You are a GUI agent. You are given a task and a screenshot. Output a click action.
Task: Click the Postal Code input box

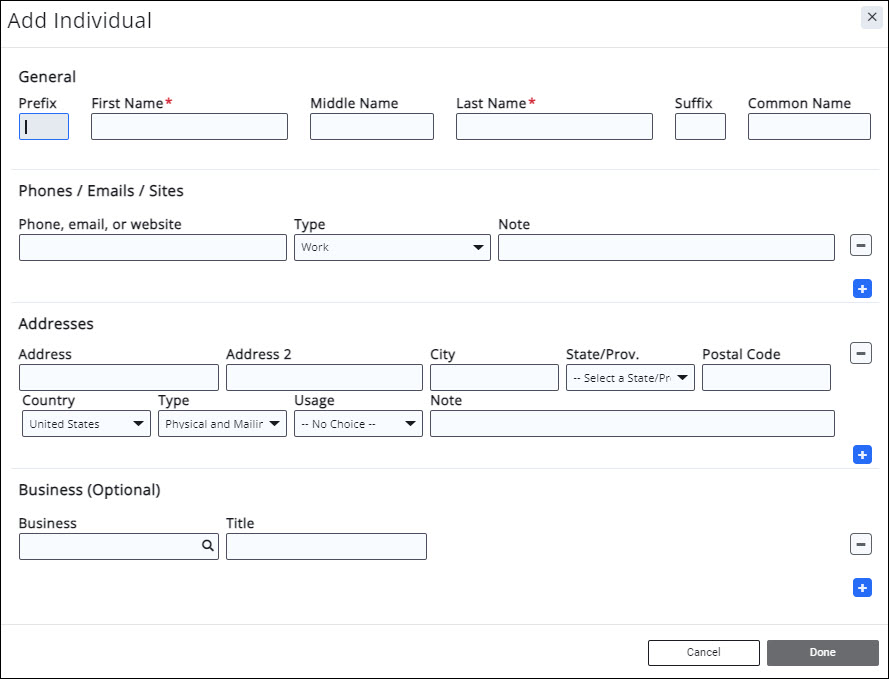(766, 378)
